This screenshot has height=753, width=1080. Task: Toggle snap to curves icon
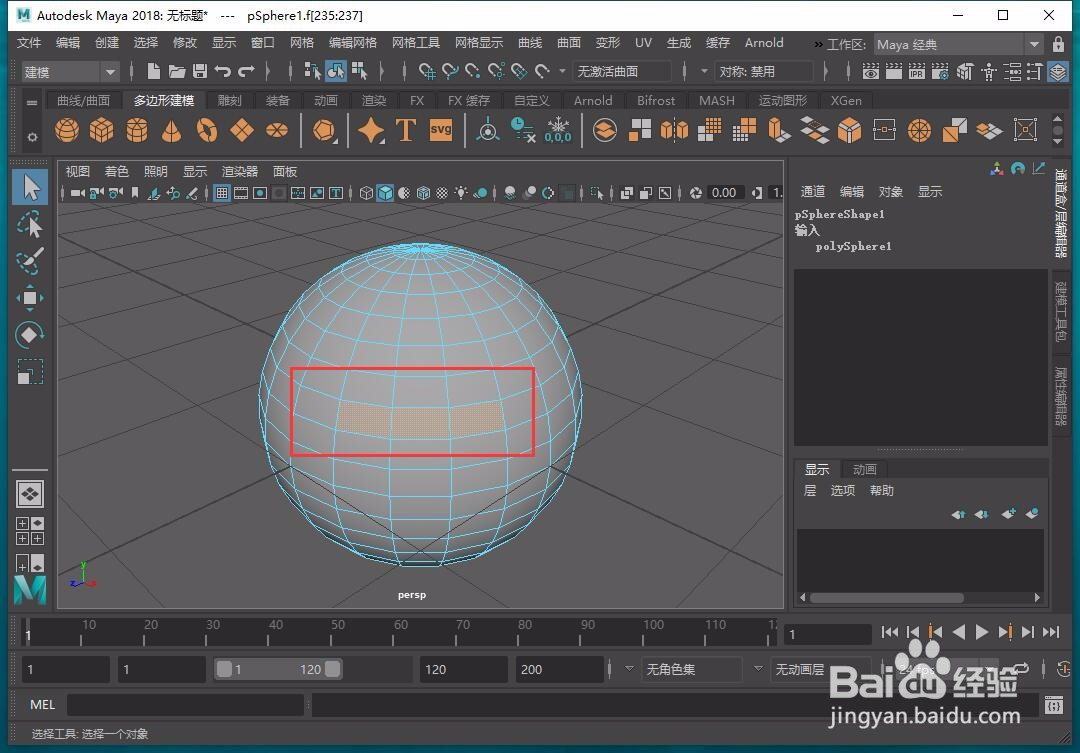tap(450, 71)
